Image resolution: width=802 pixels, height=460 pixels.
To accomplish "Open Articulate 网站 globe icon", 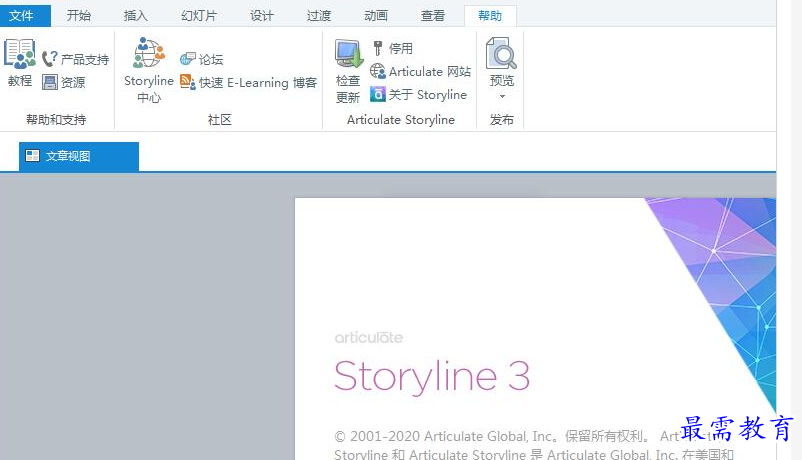I will click(x=377, y=71).
